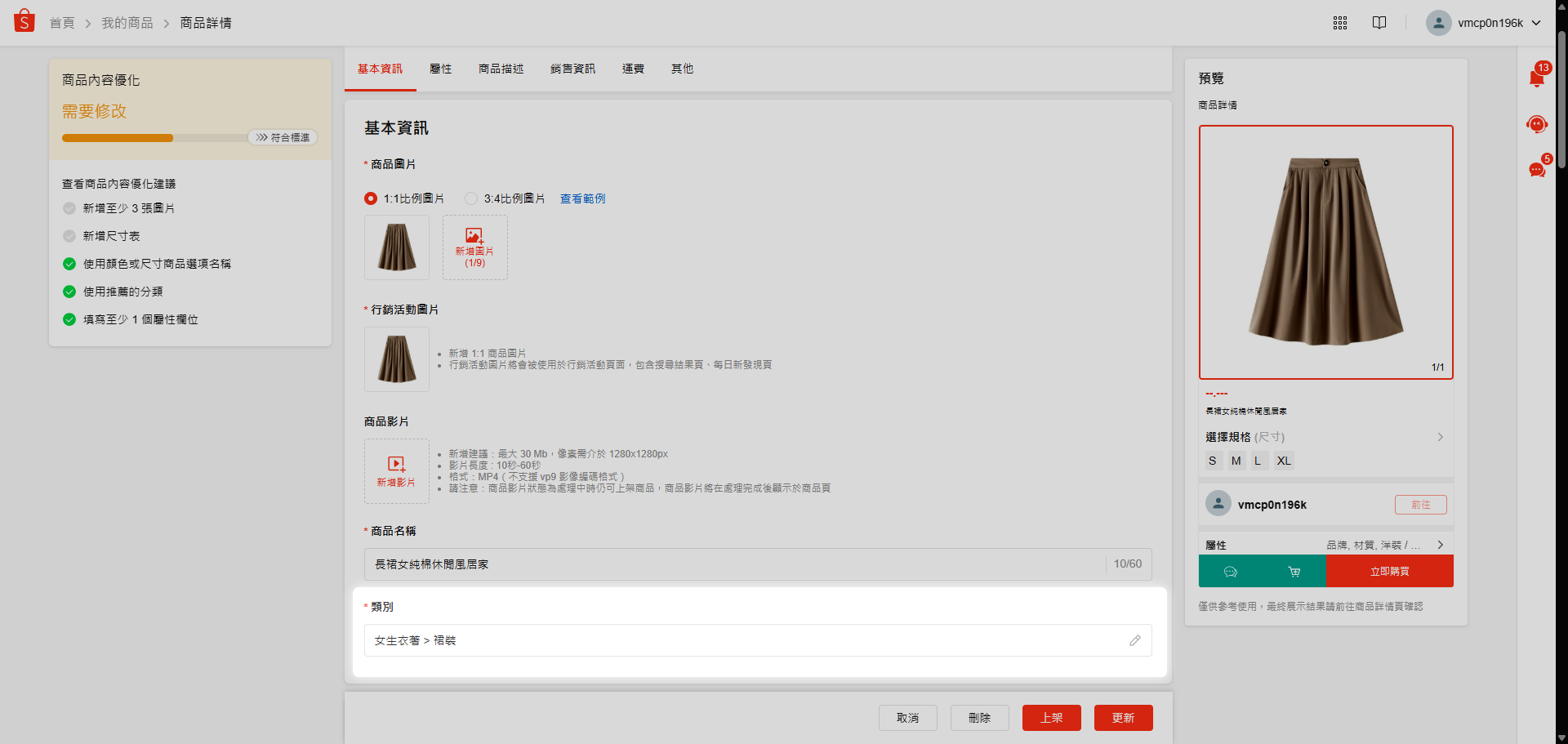
Task: Open chat messages icon with 5 badge
Action: (x=1536, y=170)
